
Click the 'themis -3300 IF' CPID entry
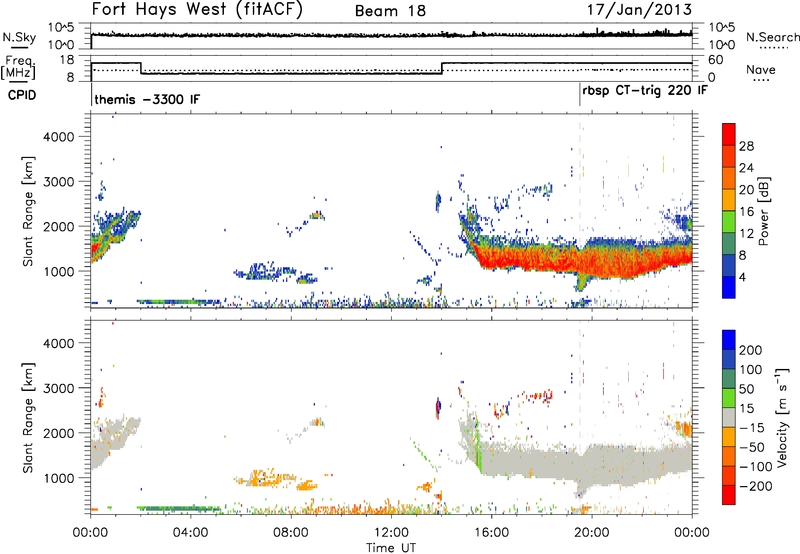pyautogui.click(x=147, y=99)
